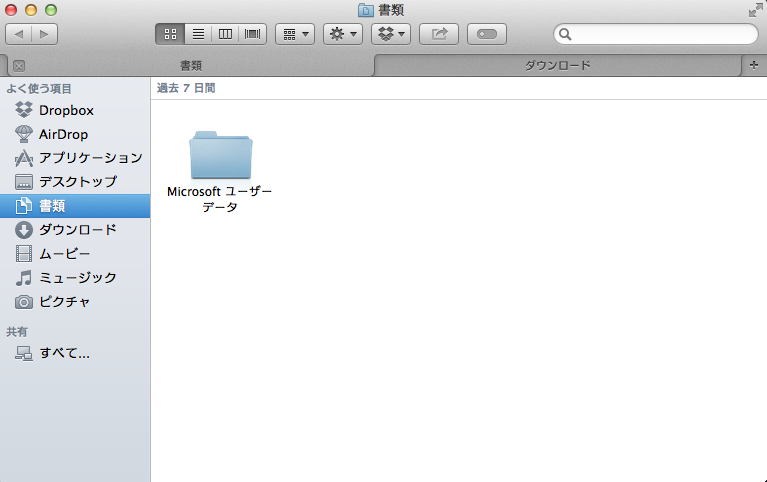Switch to list view

(198, 34)
